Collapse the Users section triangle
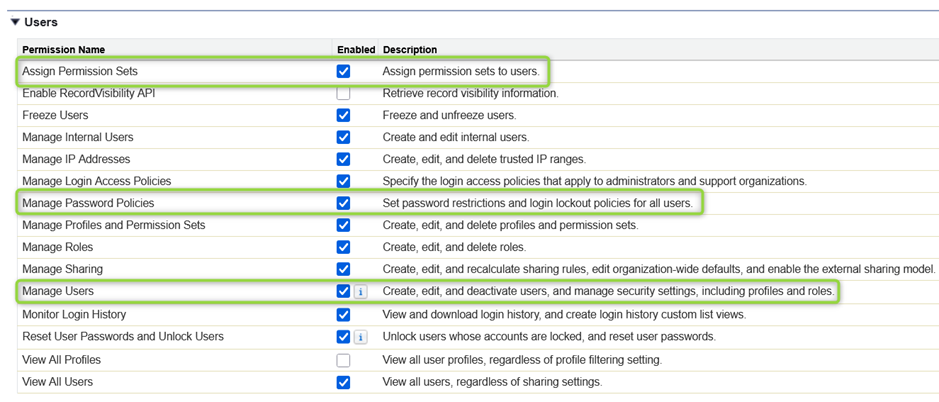The width and height of the screenshot is (939, 402). click(x=15, y=22)
